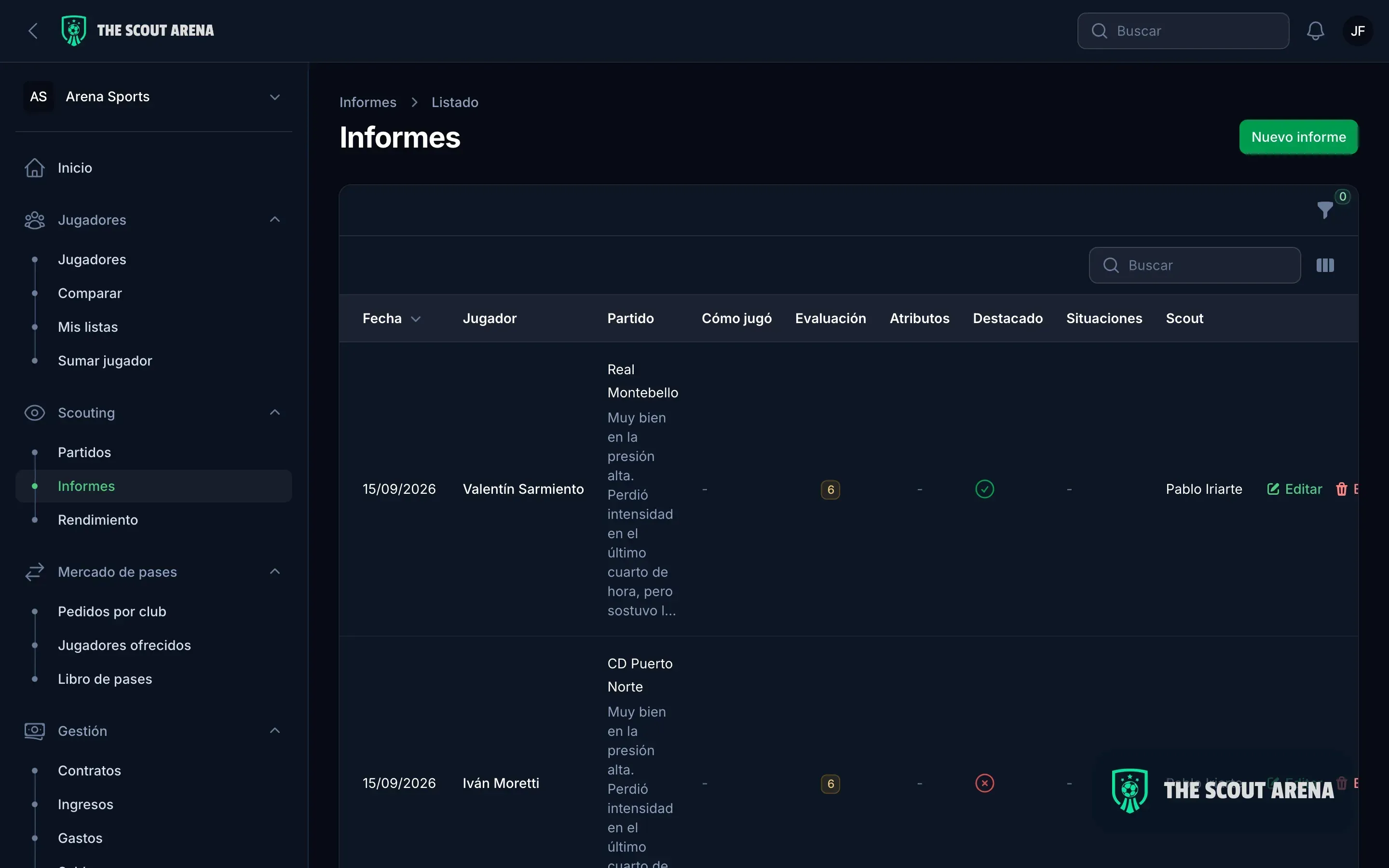This screenshot has width=1389, height=868.
Task: Click the red cross in Iván Moretti's row
Action: coord(984,783)
